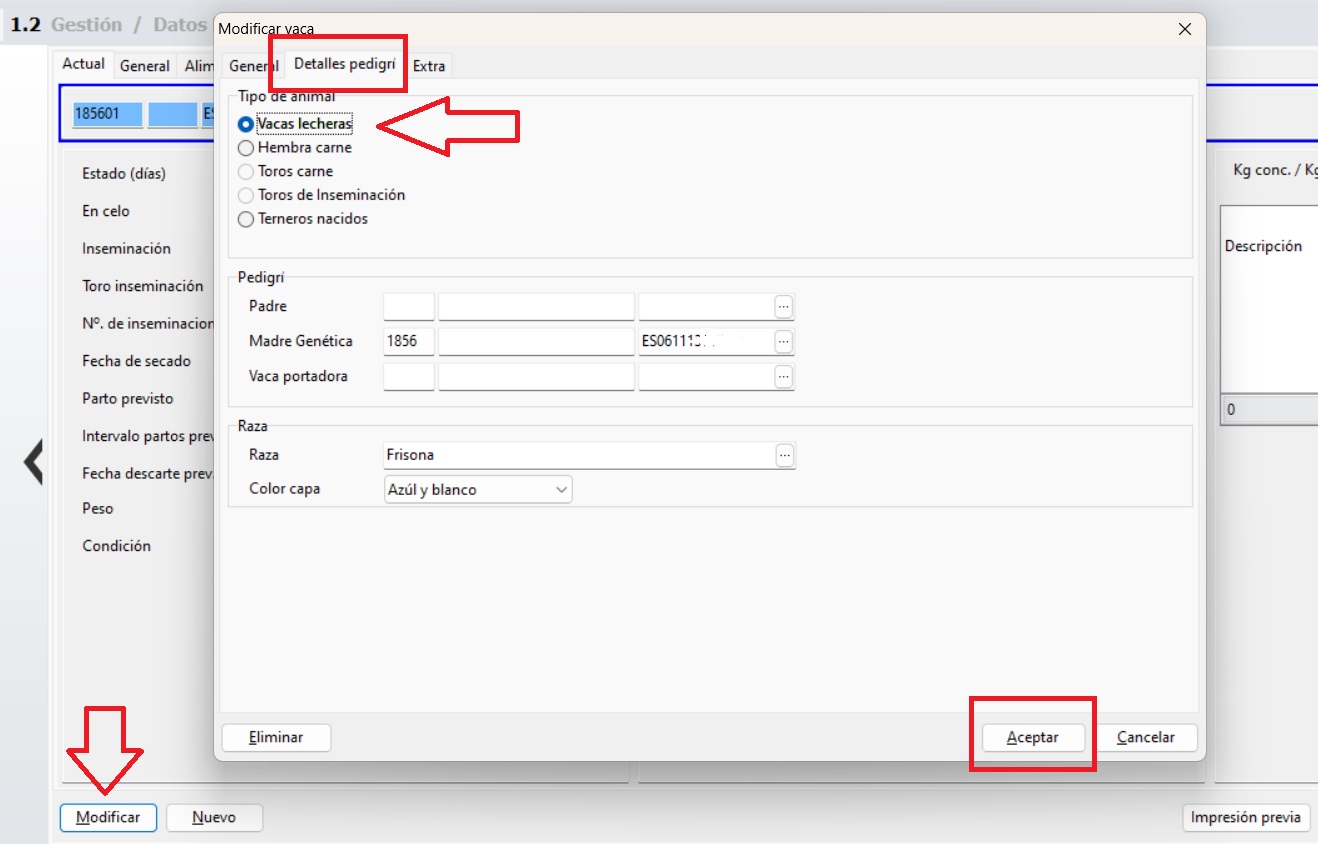Choose the Hembra carne animal type
This screenshot has width=1318, height=844.
point(246,148)
